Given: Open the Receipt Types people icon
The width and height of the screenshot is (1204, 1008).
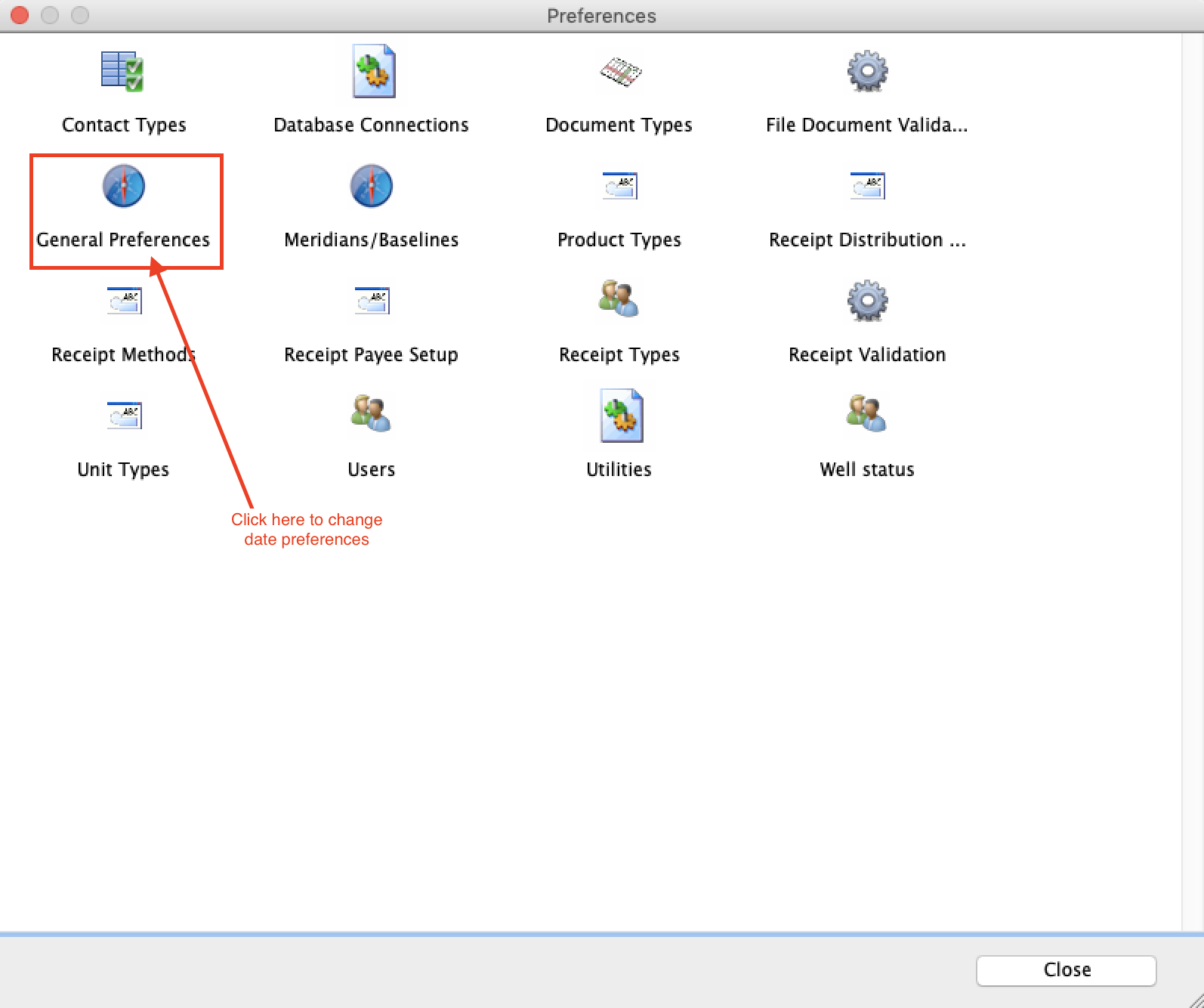Looking at the screenshot, I should pos(619,298).
